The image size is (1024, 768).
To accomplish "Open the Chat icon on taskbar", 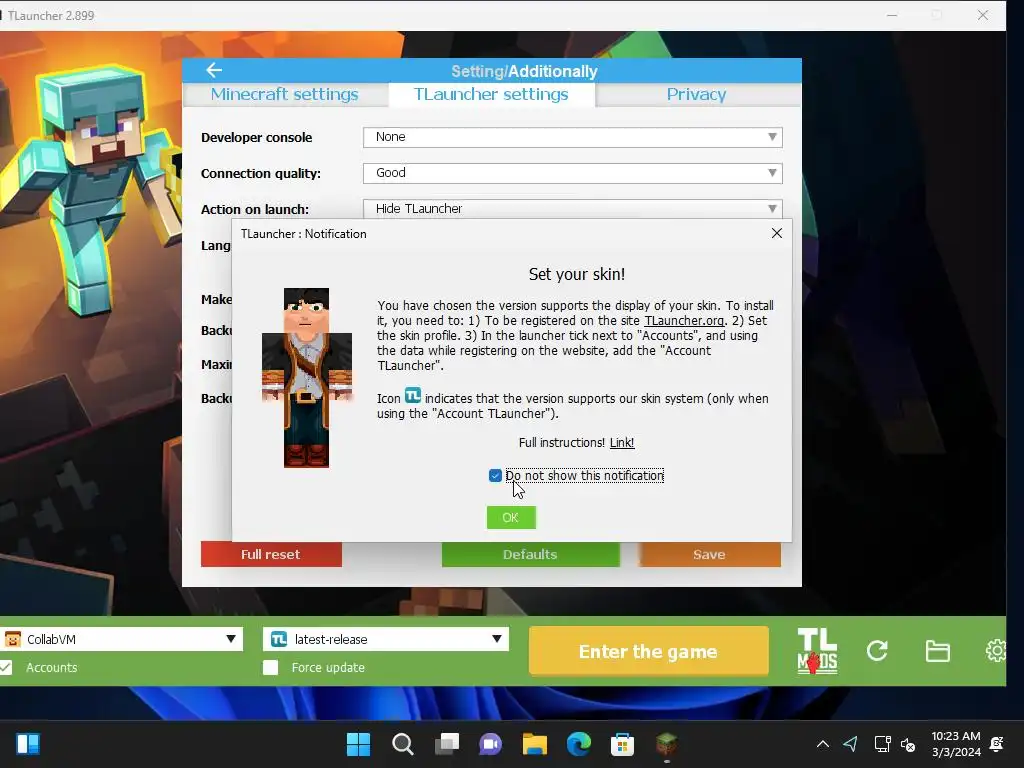I will [x=490, y=744].
